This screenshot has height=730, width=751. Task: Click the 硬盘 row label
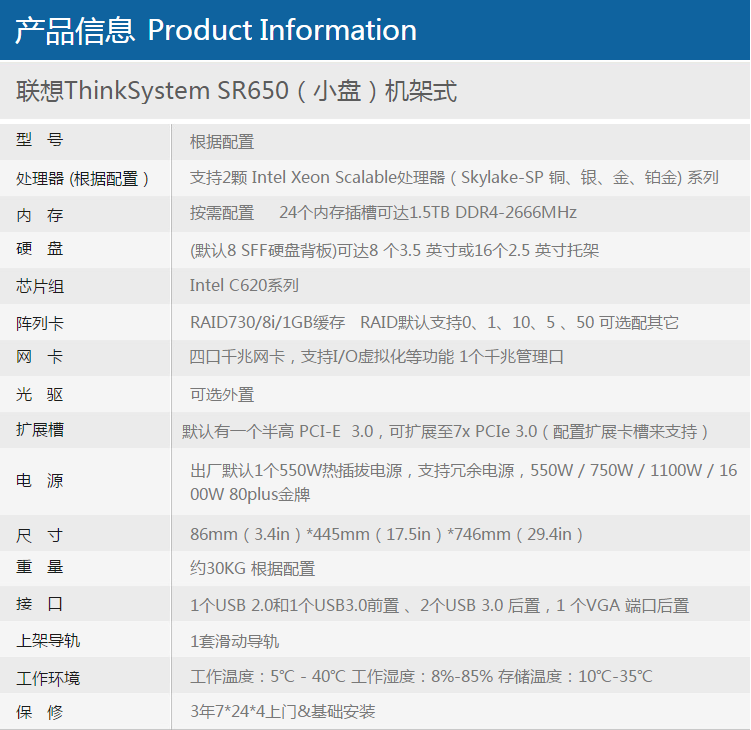pos(40,249)
